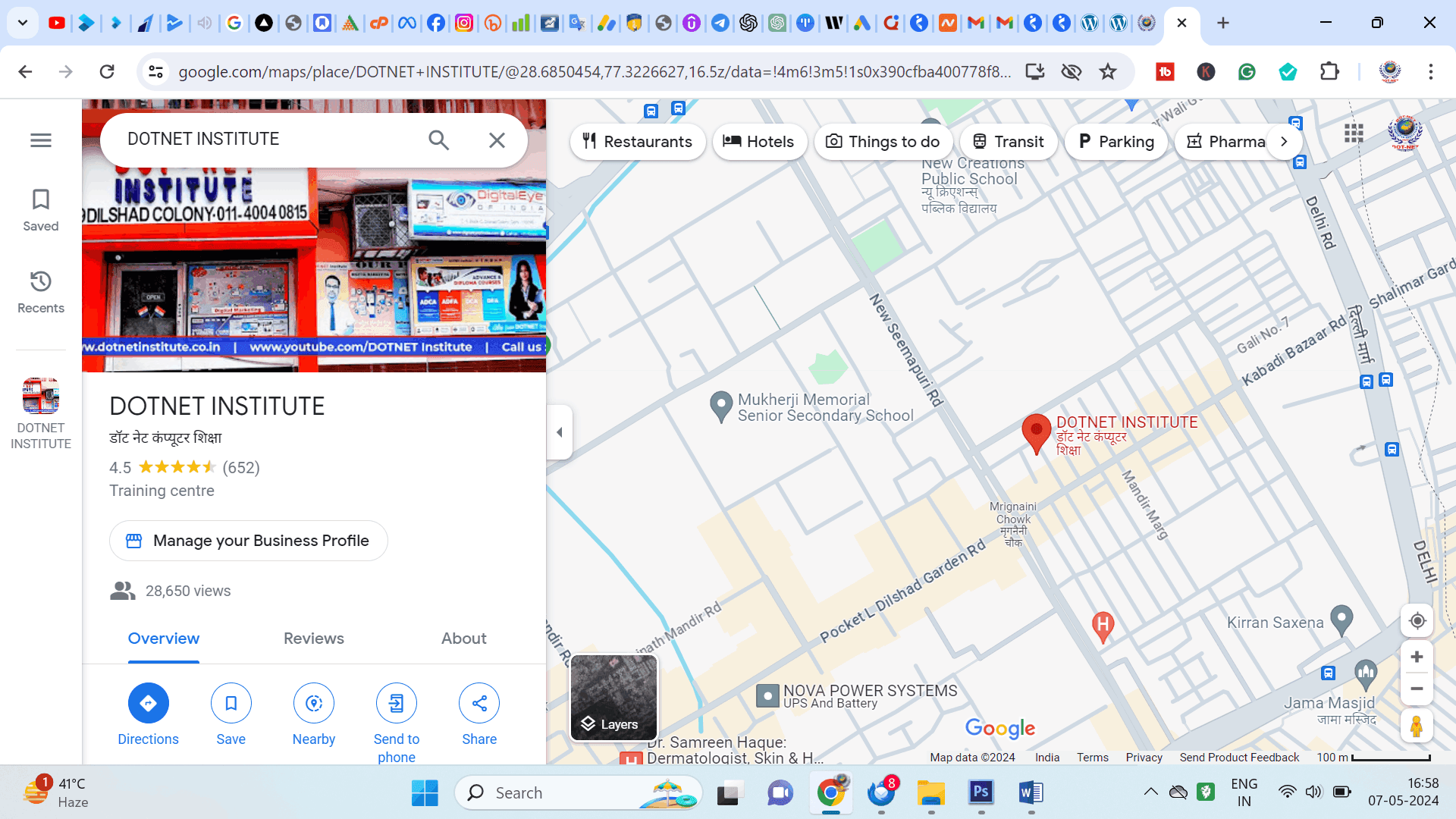Switch to the Reviews tab
The height and width of the screenshot is (819, 1456).
pyautogui.click(x=314, y=639)
